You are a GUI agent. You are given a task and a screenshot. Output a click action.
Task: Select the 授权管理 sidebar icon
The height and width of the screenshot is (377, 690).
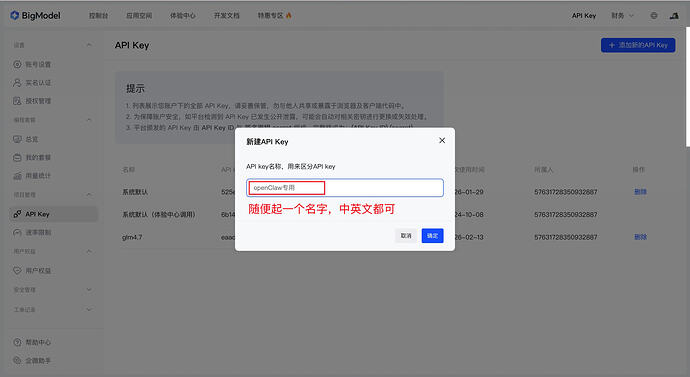click(17, 101)
